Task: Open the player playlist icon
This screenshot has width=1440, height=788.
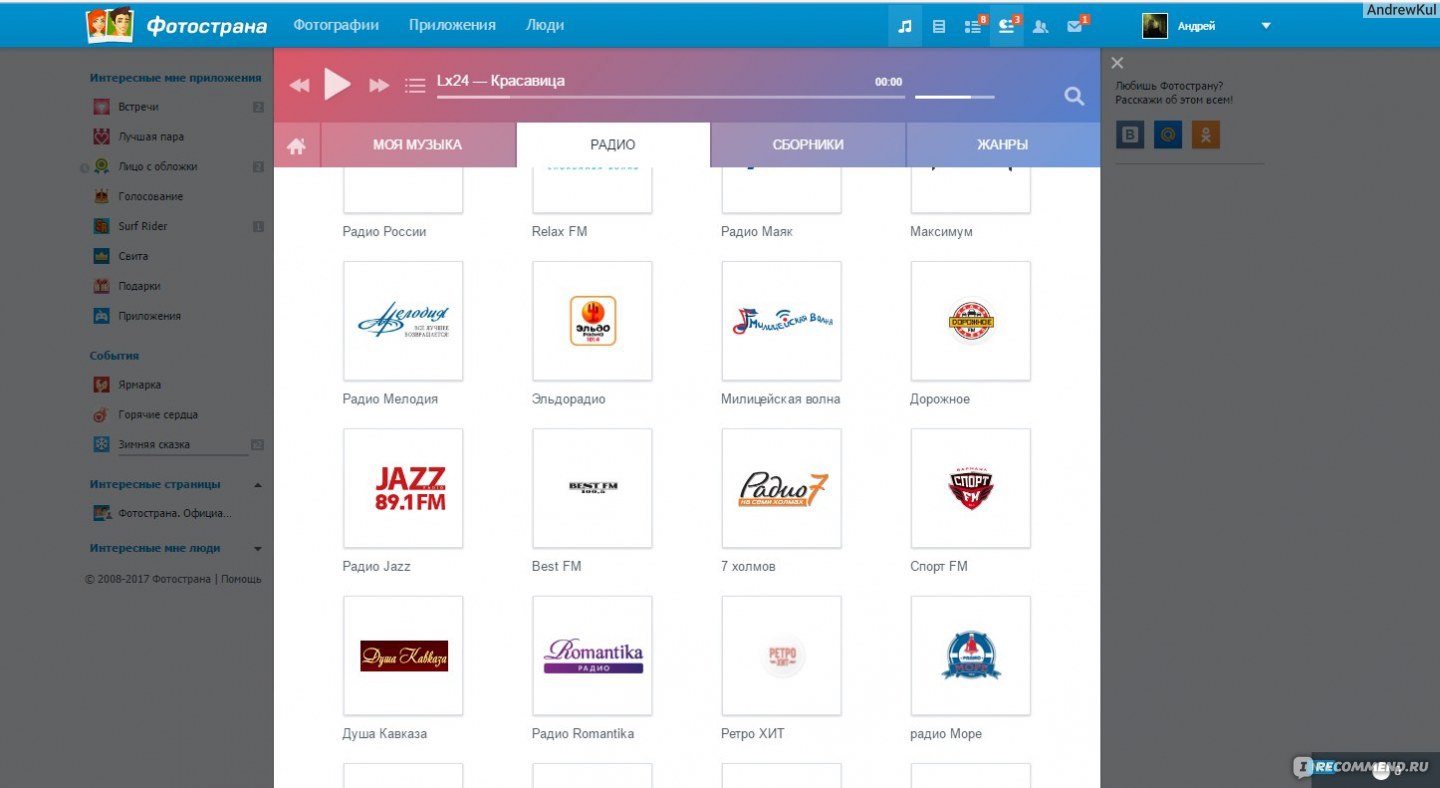Action: coord(415,86)
